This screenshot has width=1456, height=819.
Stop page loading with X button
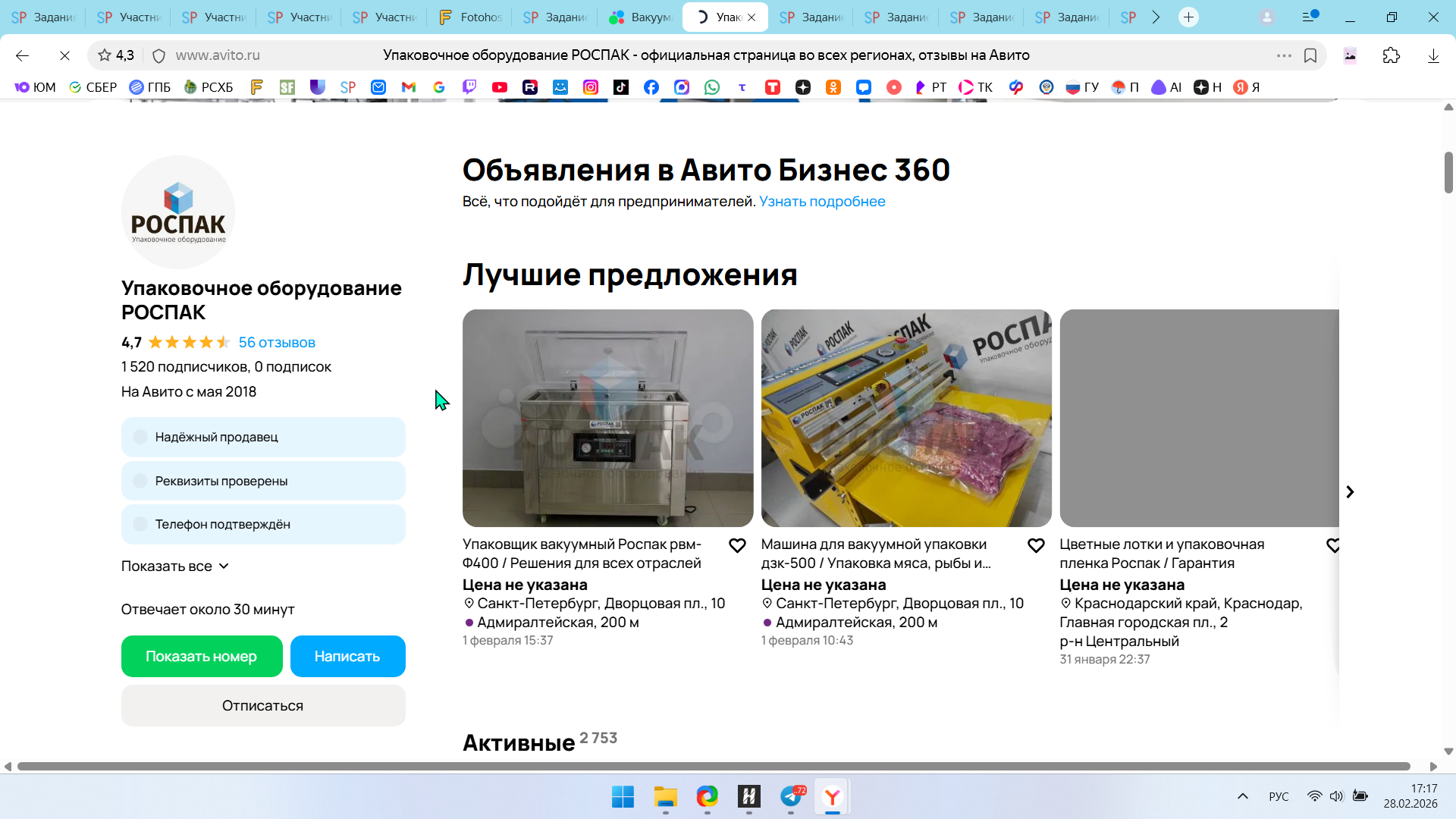tap(64, 55)
